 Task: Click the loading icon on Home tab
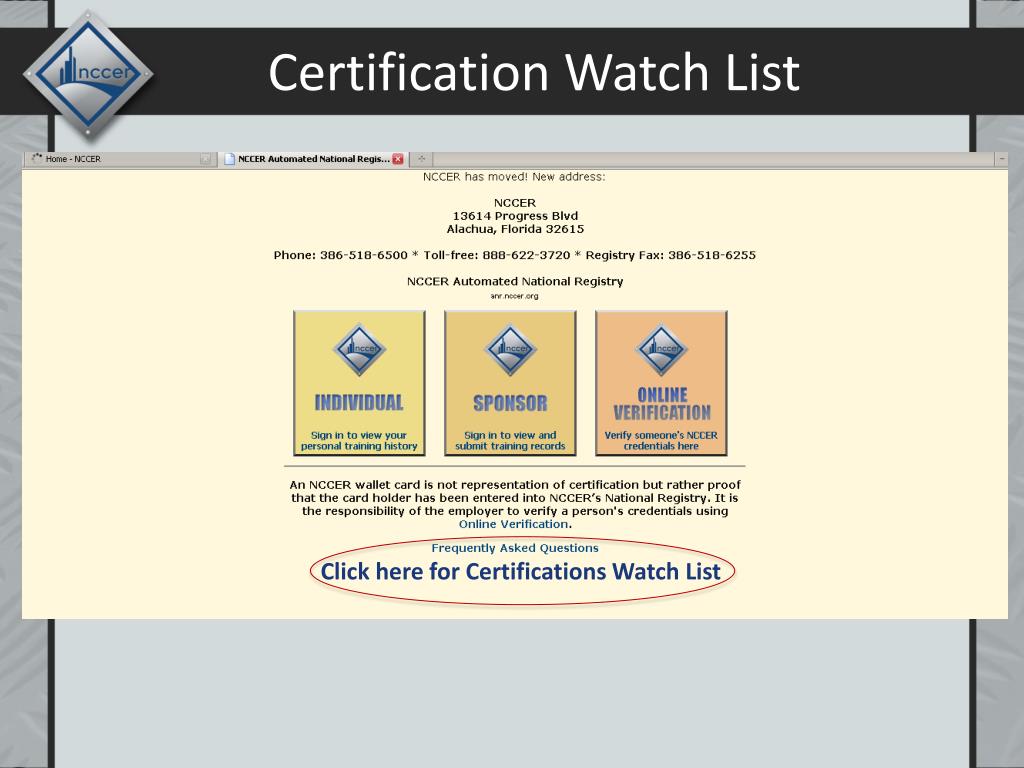pyautogui.click(x=37, y=158)
